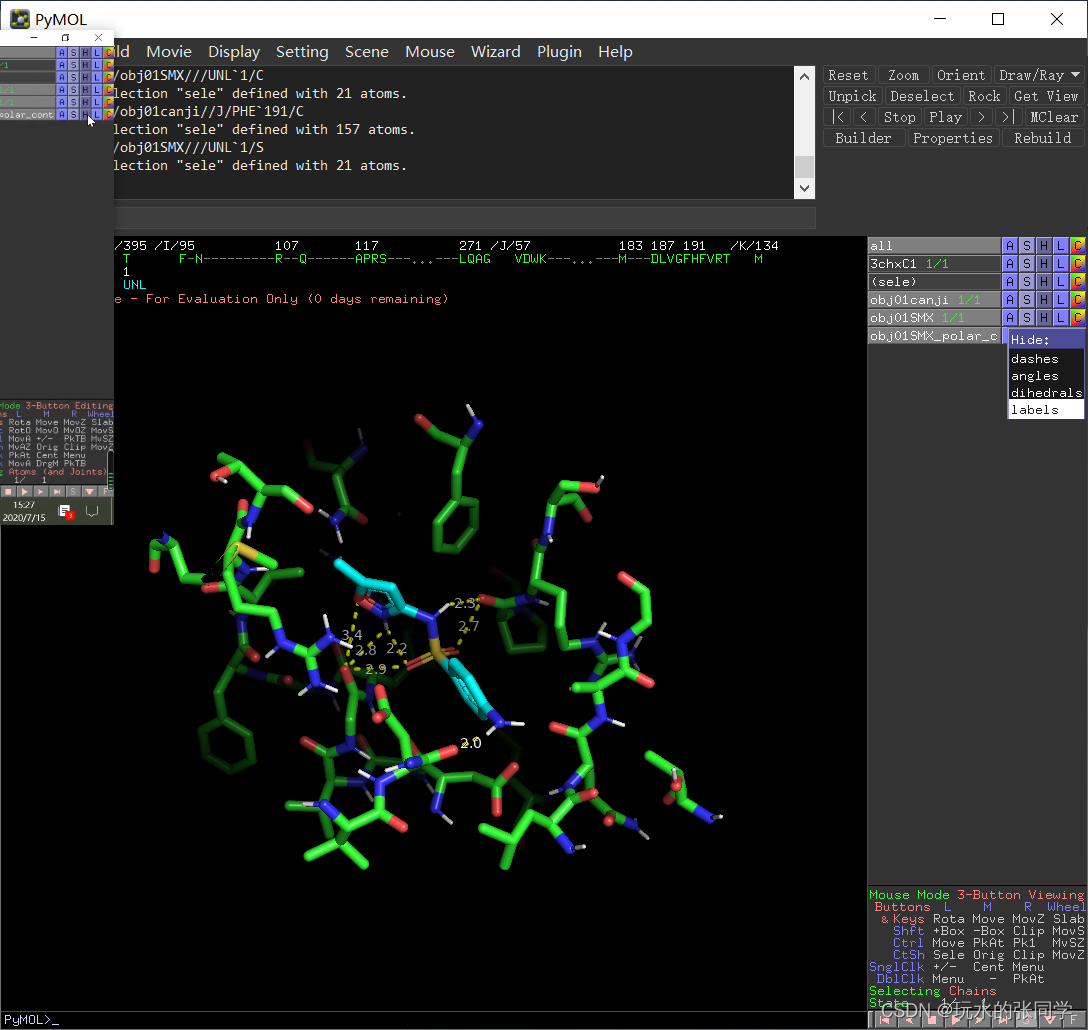Open the Hide menu for the 'all' object
Image resolution: width=1088 pixels, height=1030 pixels.
(1043, 246)
